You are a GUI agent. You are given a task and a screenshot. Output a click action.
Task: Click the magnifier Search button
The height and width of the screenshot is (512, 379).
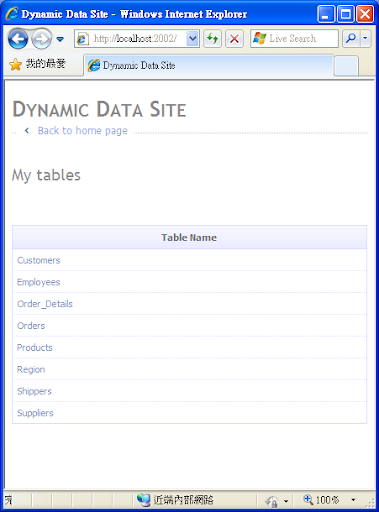(351, 39)
